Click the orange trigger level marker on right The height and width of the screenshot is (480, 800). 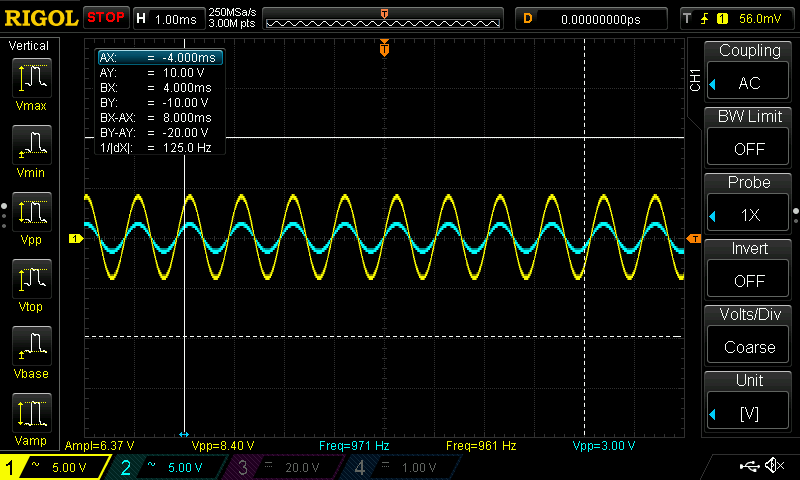coord(694,238)
